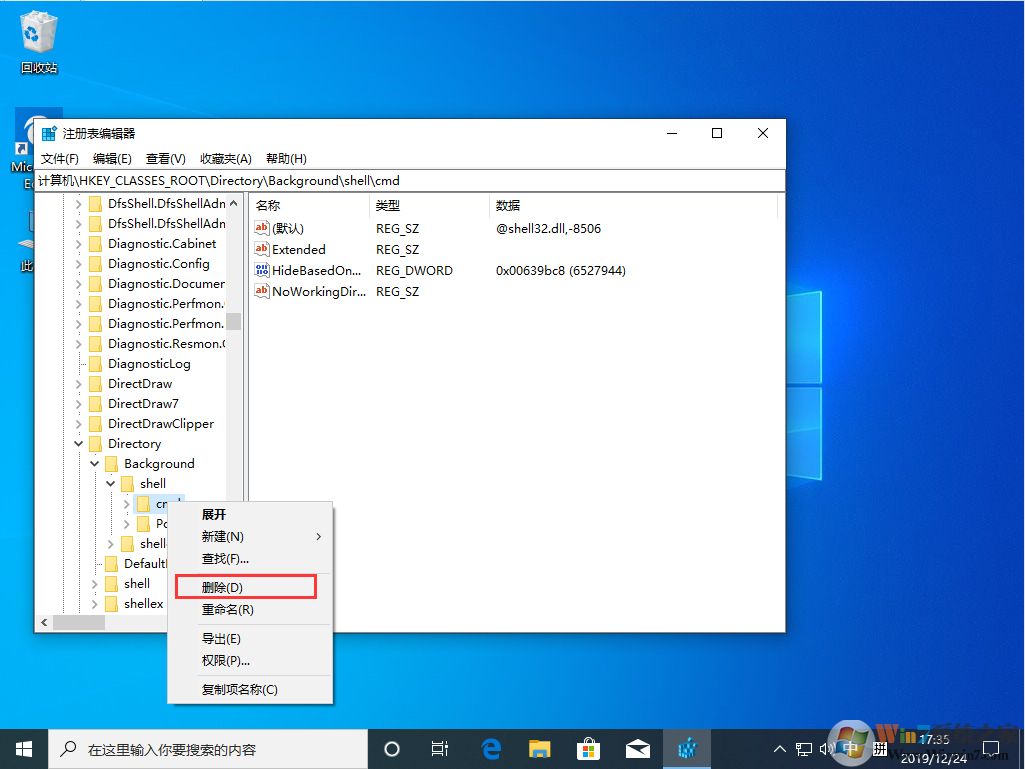Image resolution: width=1025 pixels, height=769 pixels.
Task: Select 删除(D) from the context menu
Action: tap(222, 586)
